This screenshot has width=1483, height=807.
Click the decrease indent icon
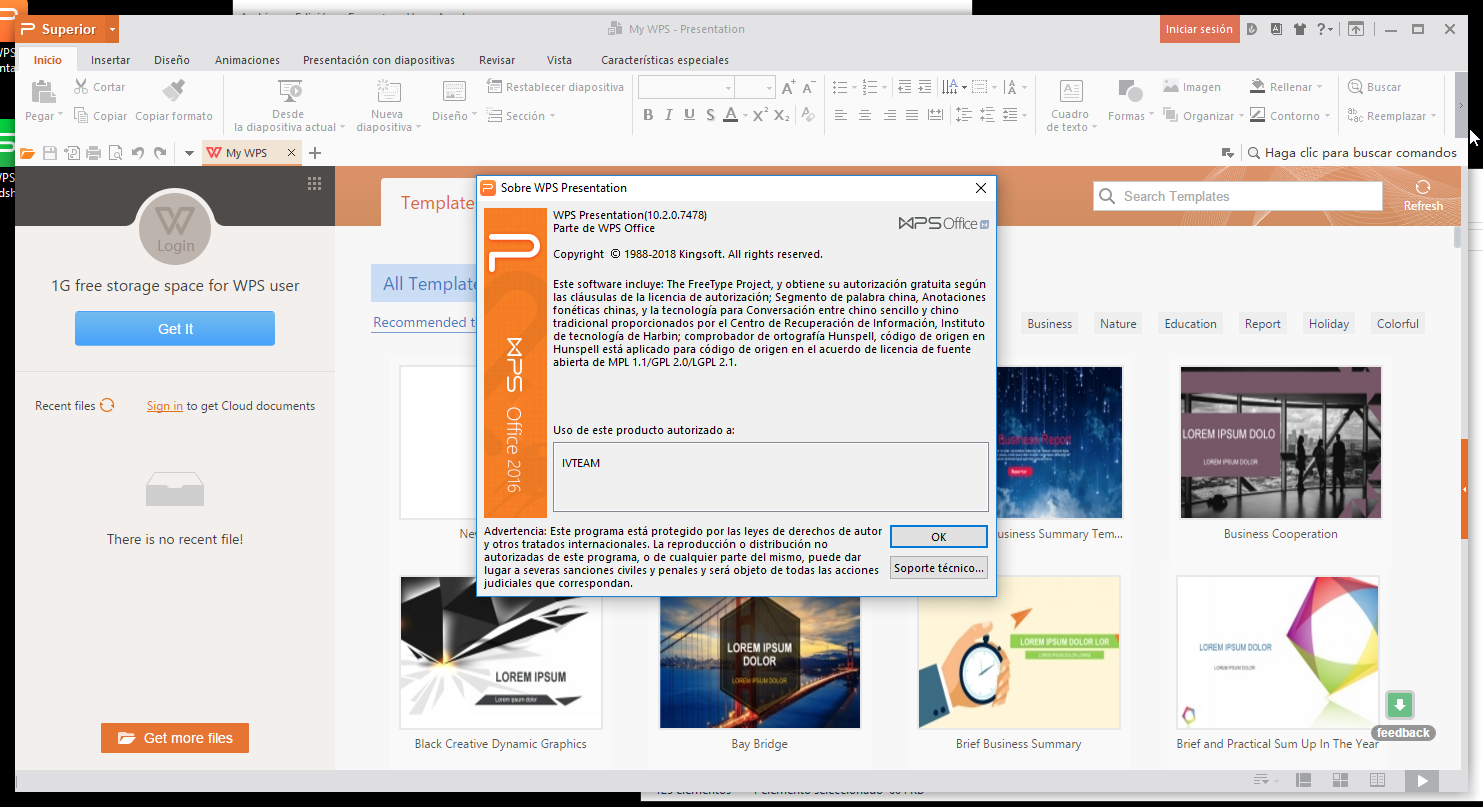click(904, 87)
